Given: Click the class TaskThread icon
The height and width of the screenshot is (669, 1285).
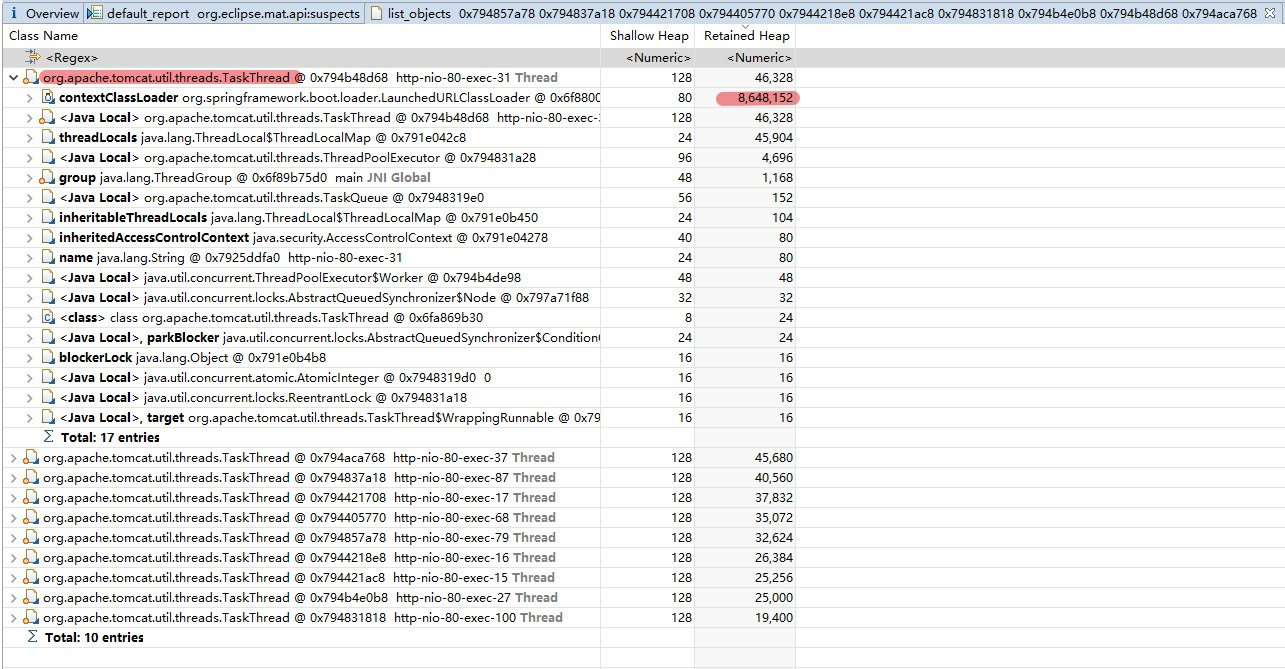Looking at the screenshot, I should coord(48,318).
